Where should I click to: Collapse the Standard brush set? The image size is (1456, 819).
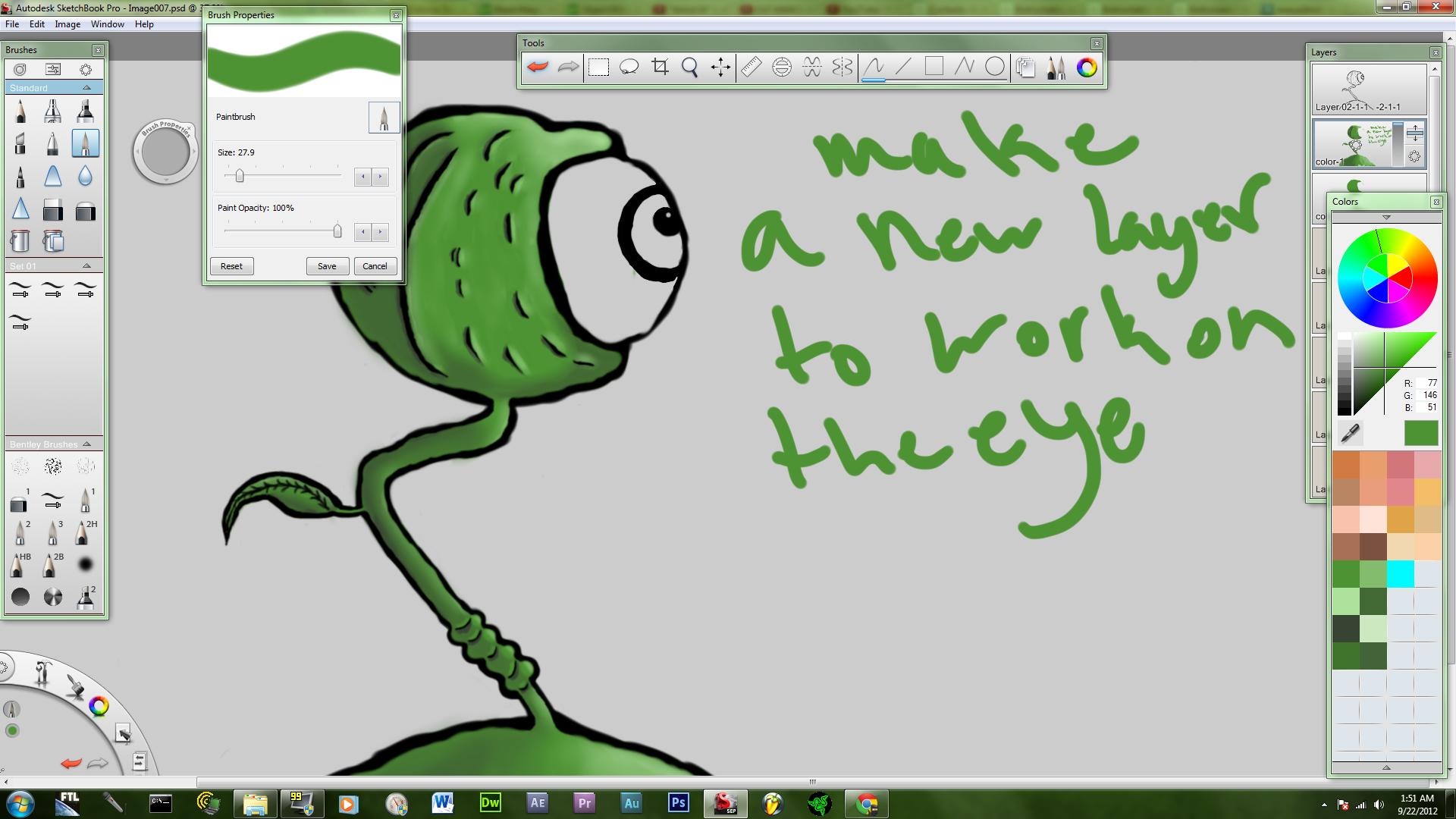point(86,88)
